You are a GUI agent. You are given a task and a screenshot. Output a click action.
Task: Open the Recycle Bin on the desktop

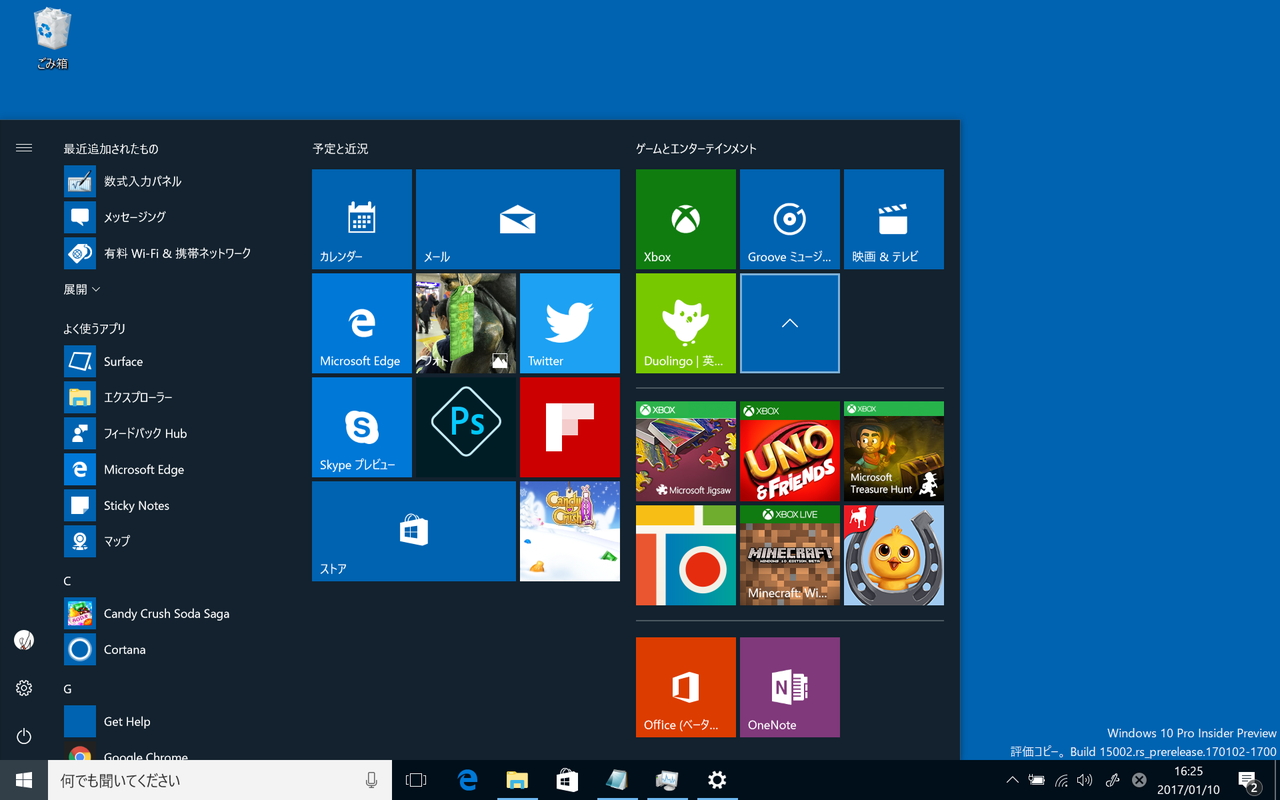52,40
